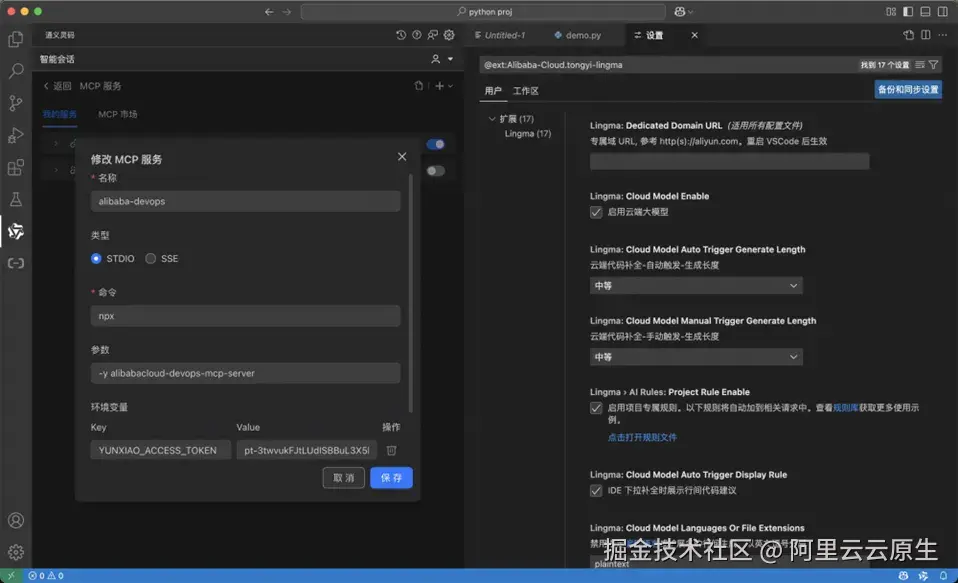Screen dimensions: 958x583
Task: Open Manual Trigger Generate Length dropdown
Action: (x=696, y=357)
